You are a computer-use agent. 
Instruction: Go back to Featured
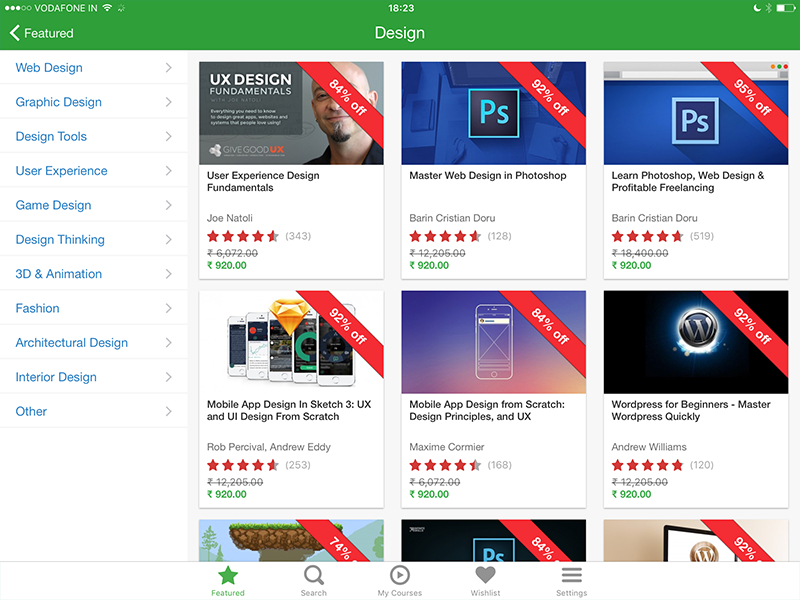[41, 33]
